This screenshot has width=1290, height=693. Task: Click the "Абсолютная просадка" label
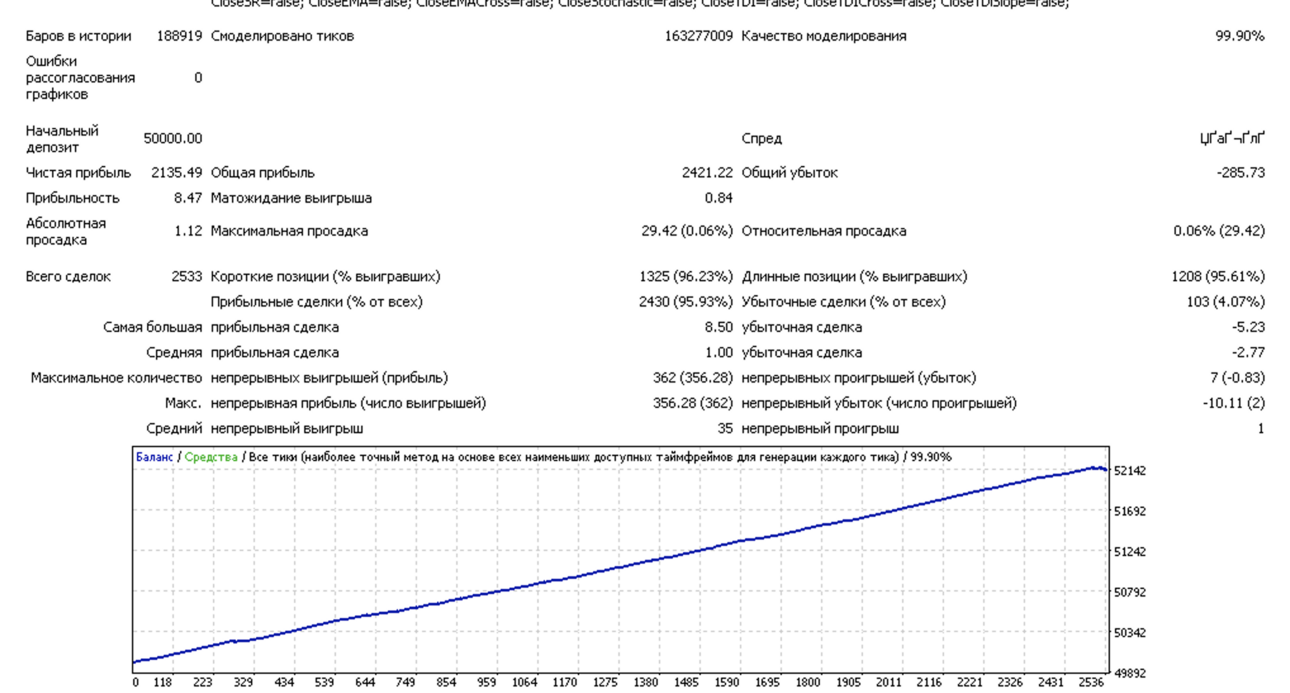click(x=66, y=232)
